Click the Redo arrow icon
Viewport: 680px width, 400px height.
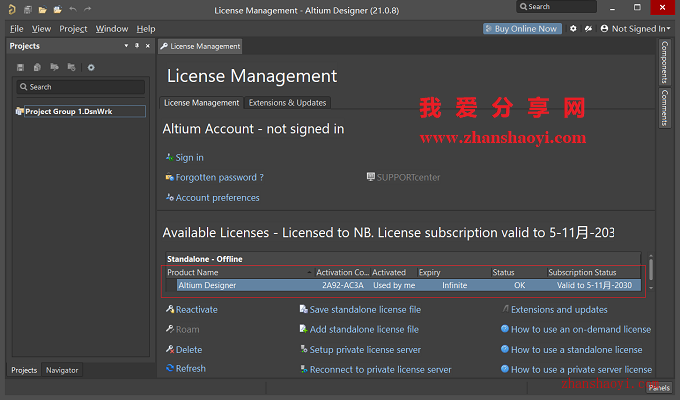pos(88,9)
